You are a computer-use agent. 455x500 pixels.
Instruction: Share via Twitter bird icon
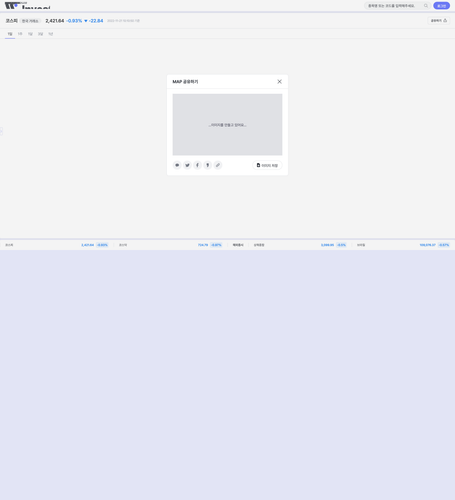pos(187,165)
